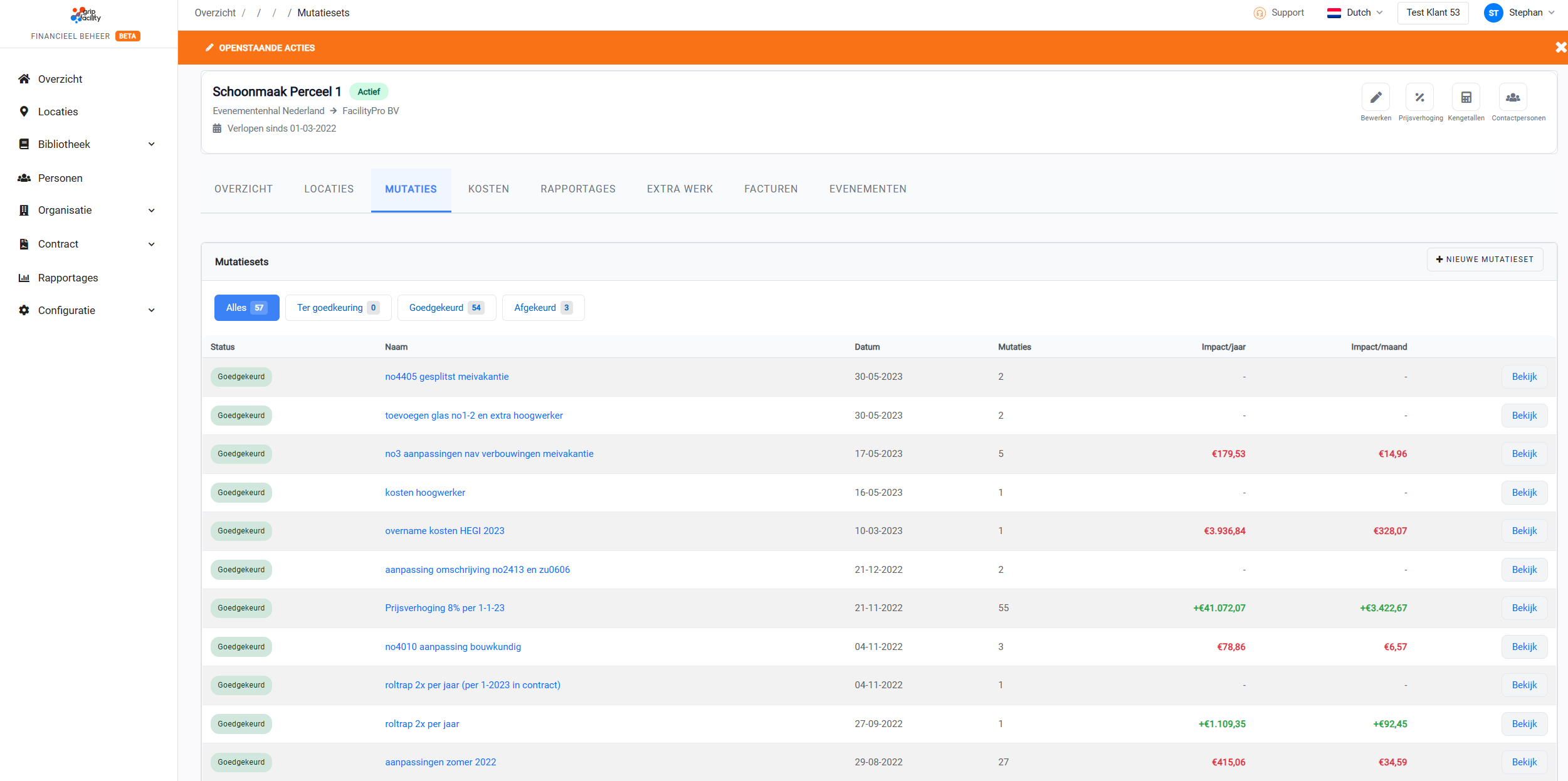Filter by Goedgekeurd mutatiesets

coord(446,308)
